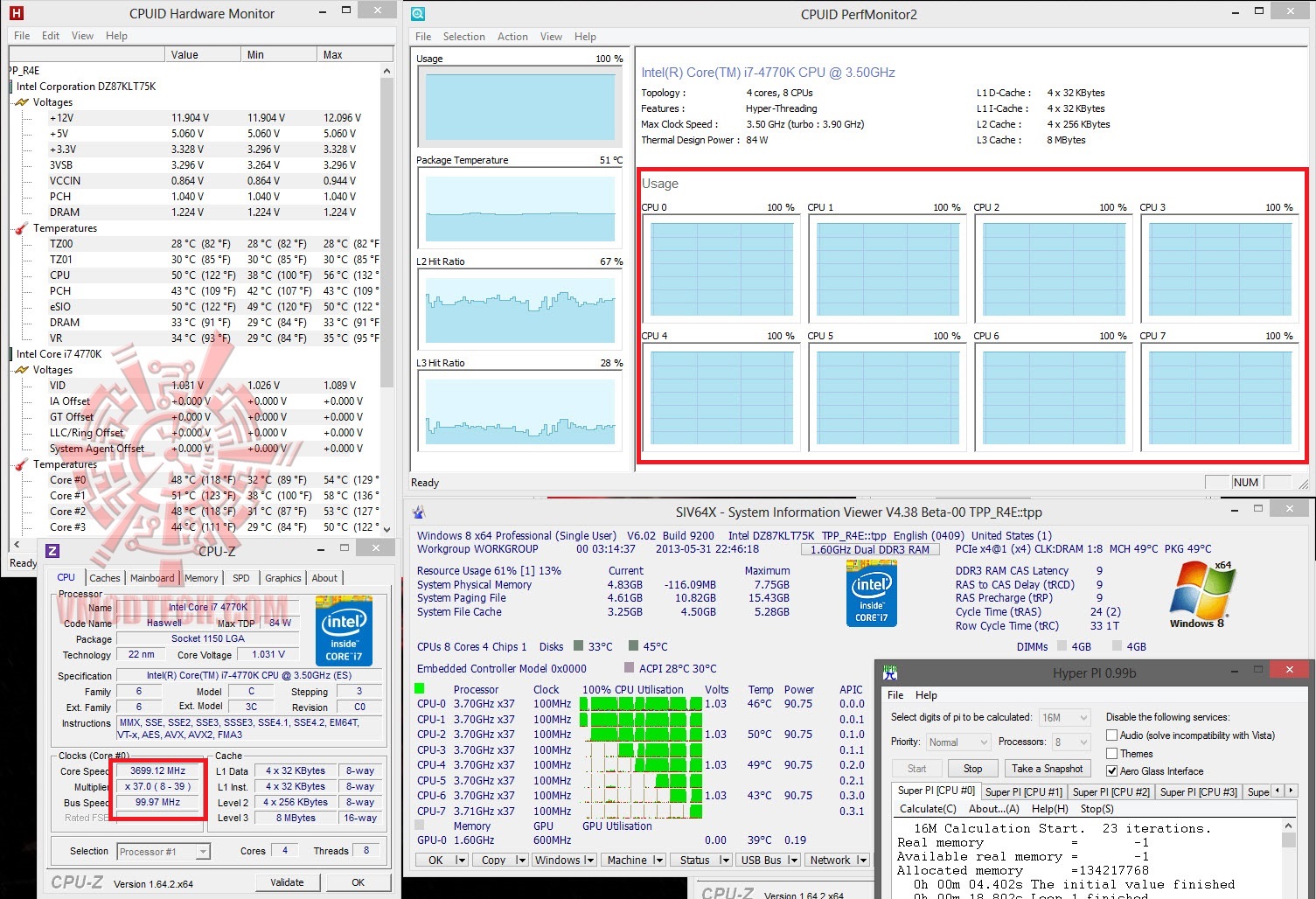Image resolution: width=1316 pixels, height=899 pixels.
Task: Open the Action menu in PerfMonitor2
Action: point(512,37)
